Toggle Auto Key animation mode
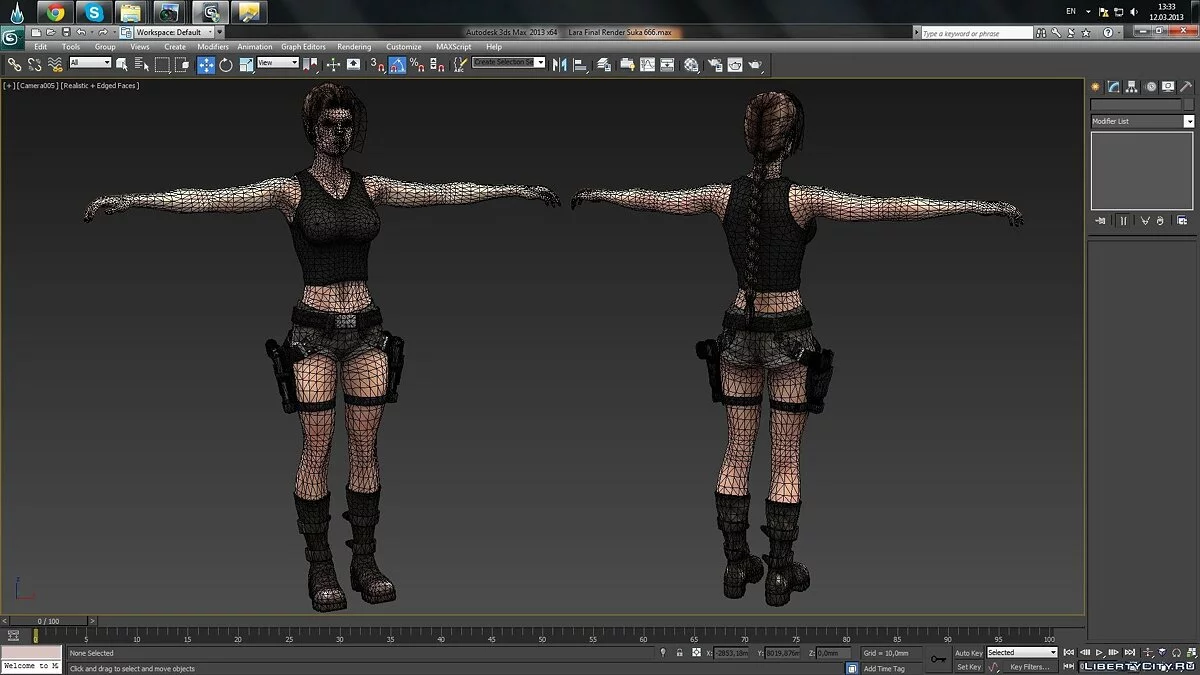 pyautogui.click(x=968, y=653)
